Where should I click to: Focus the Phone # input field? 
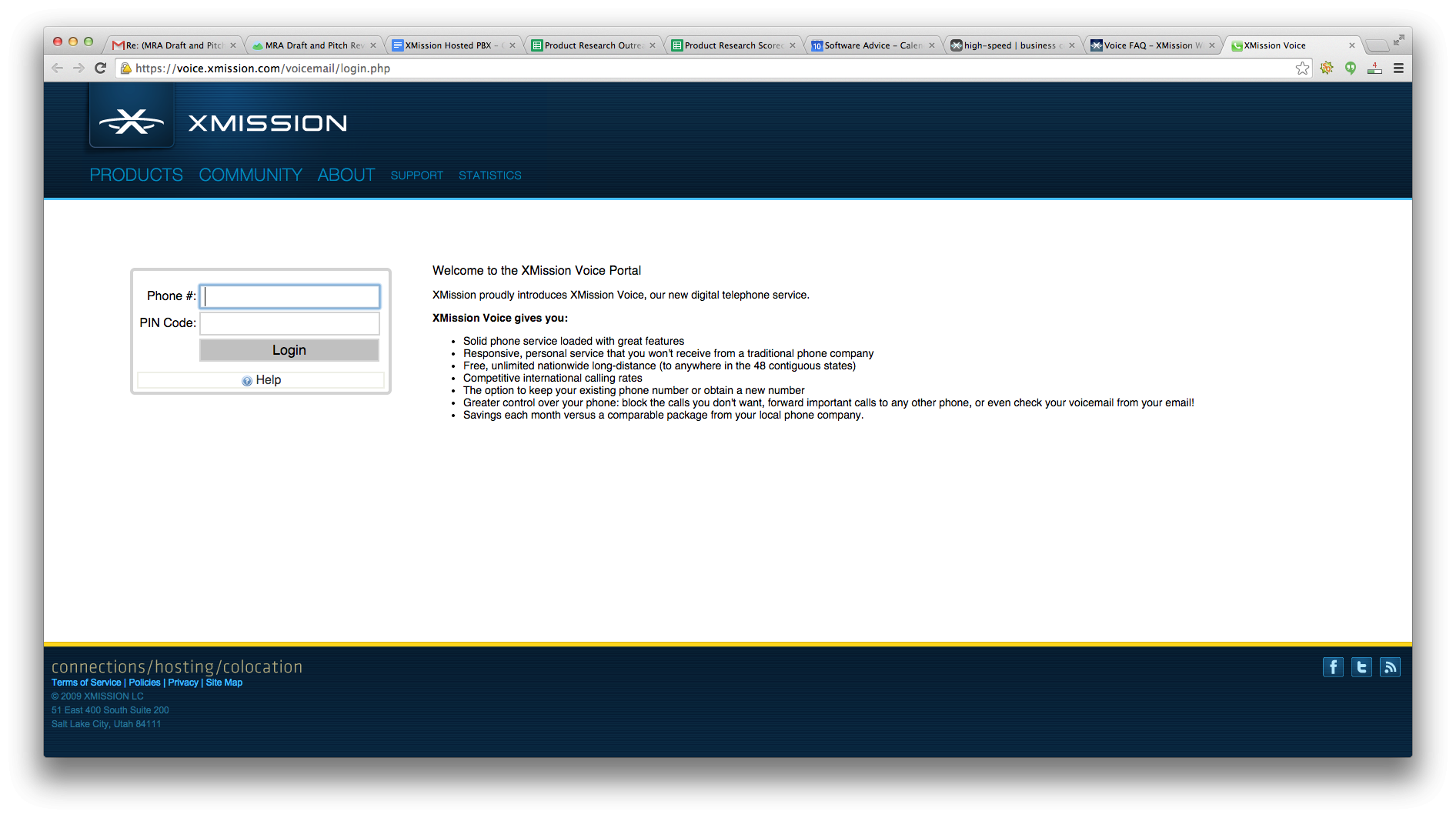[289, 296]
